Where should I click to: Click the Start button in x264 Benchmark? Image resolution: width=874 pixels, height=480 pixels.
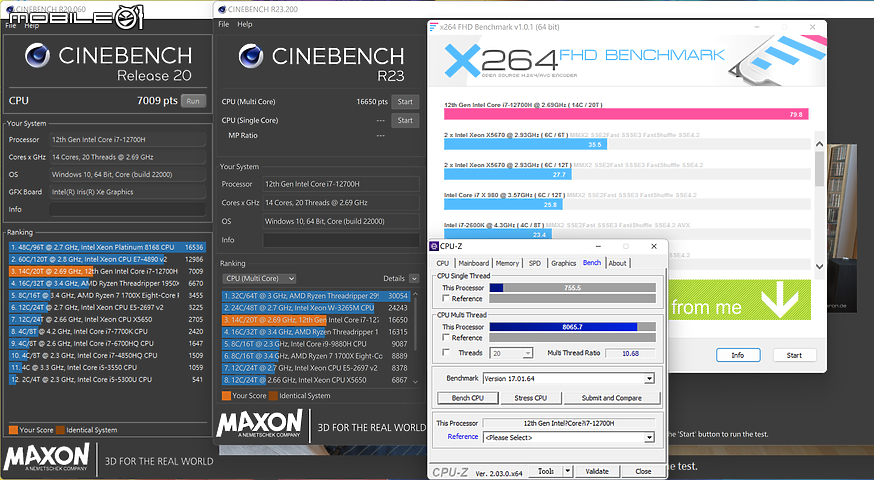pyautogui.click(x=794, y=355)
